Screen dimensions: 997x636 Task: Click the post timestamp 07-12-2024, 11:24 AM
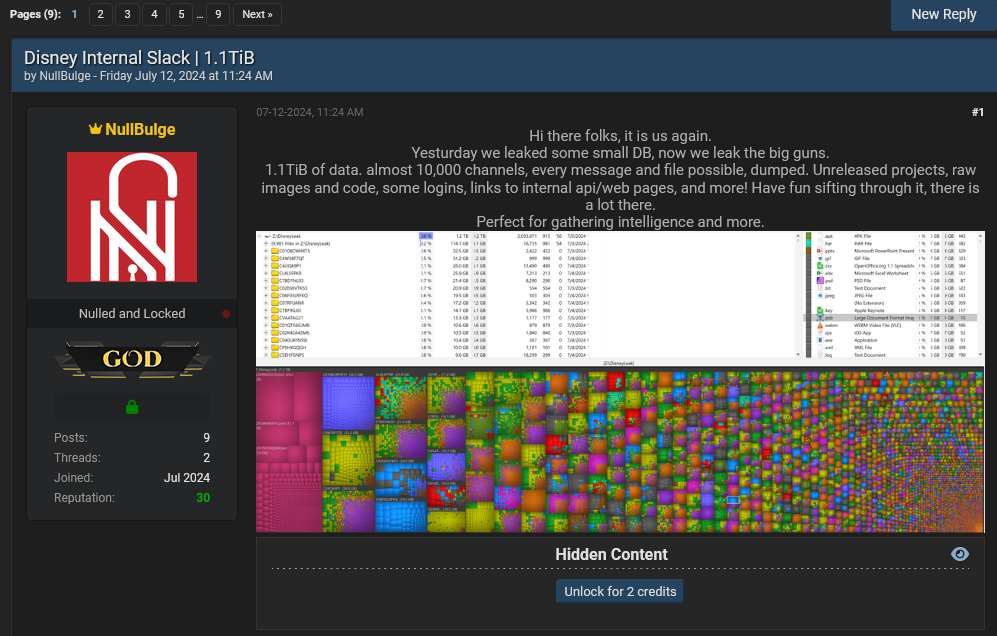[310, 112]
